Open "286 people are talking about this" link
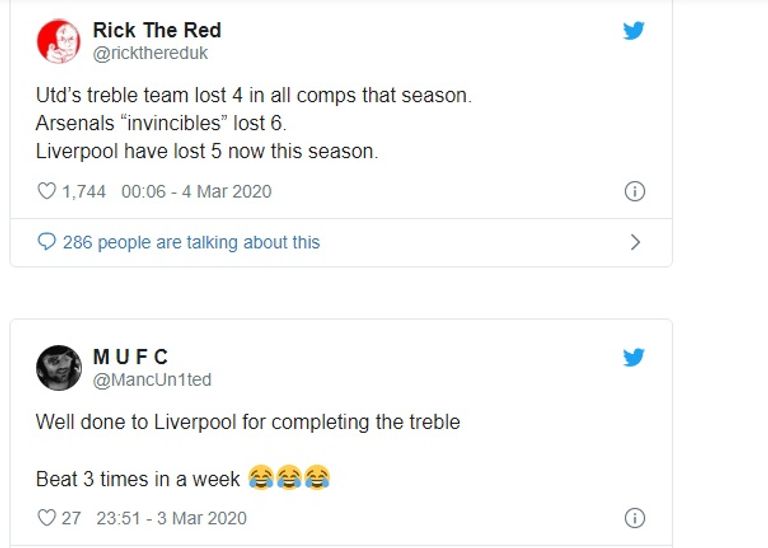The image size is (768, 548). point(191,242)
